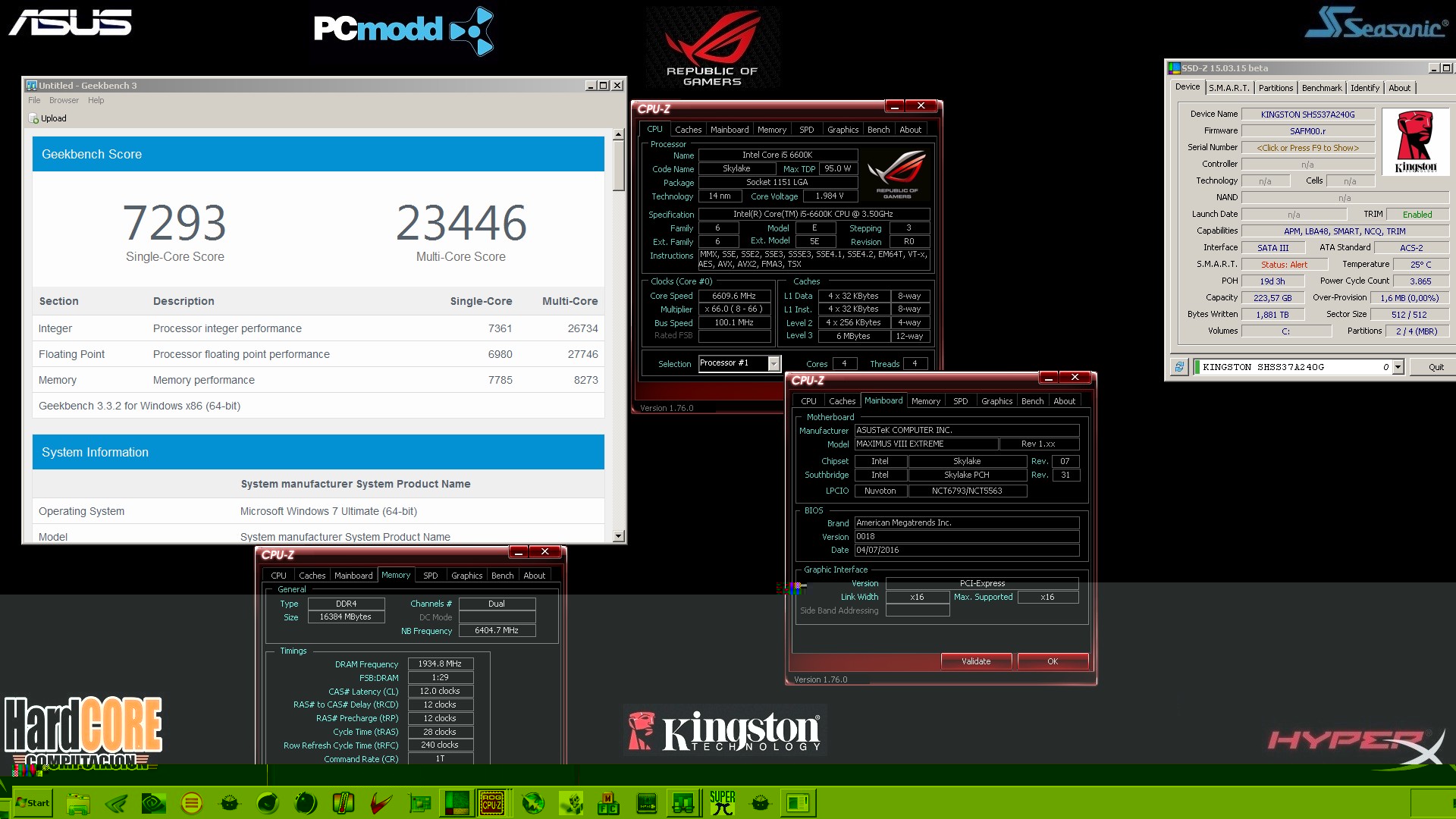Switch to Partitions tab in SSD-Z
The image size is (1456, 819).
(x=1276, y=88)
